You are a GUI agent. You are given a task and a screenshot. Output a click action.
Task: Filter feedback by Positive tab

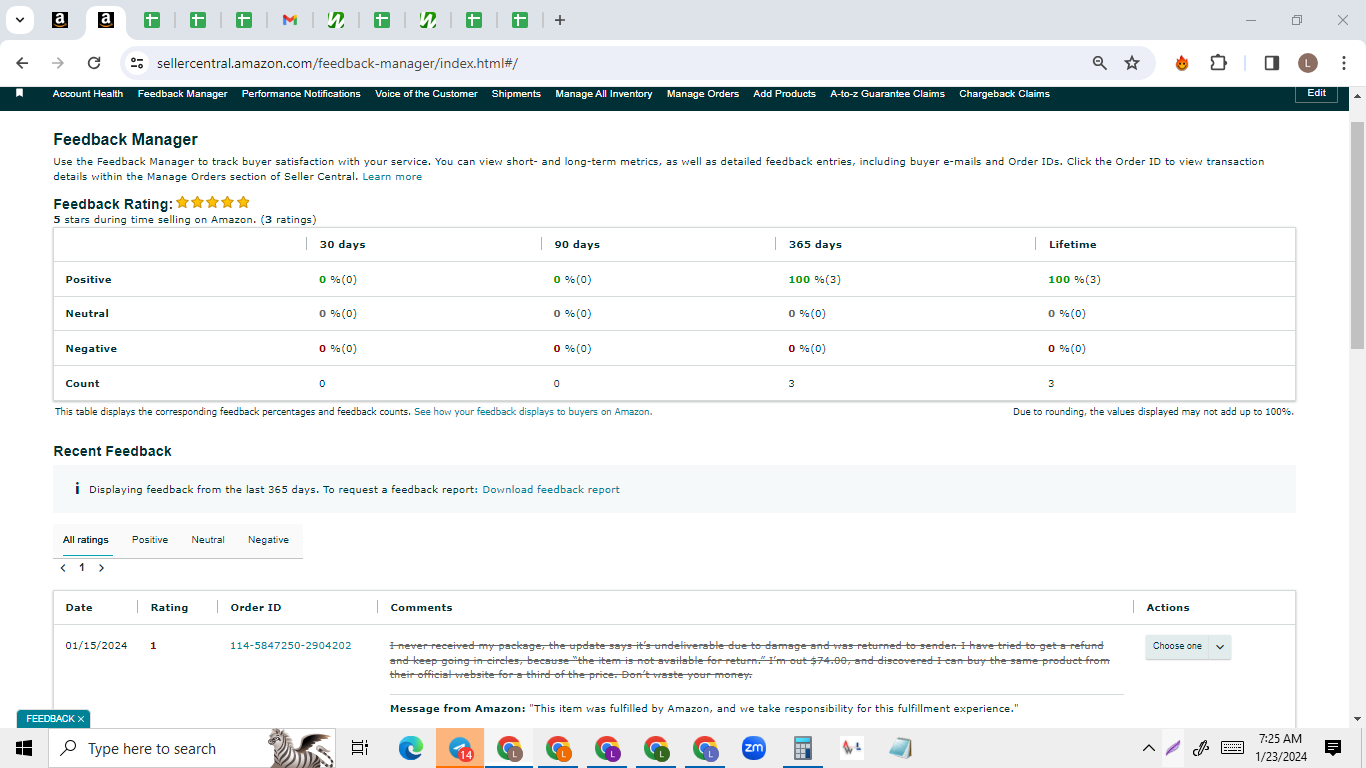click(x=150, y=540)
